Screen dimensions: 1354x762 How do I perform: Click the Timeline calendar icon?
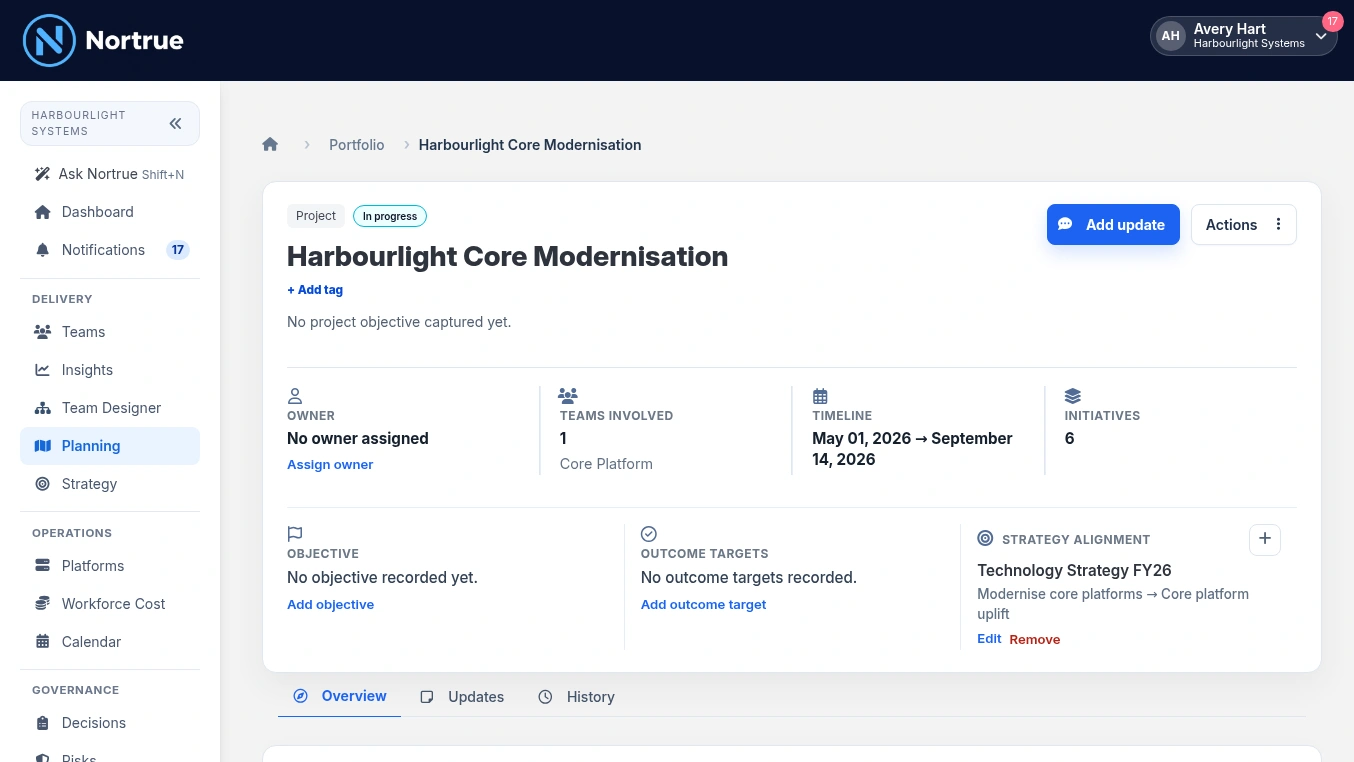[x=820, y=396]
